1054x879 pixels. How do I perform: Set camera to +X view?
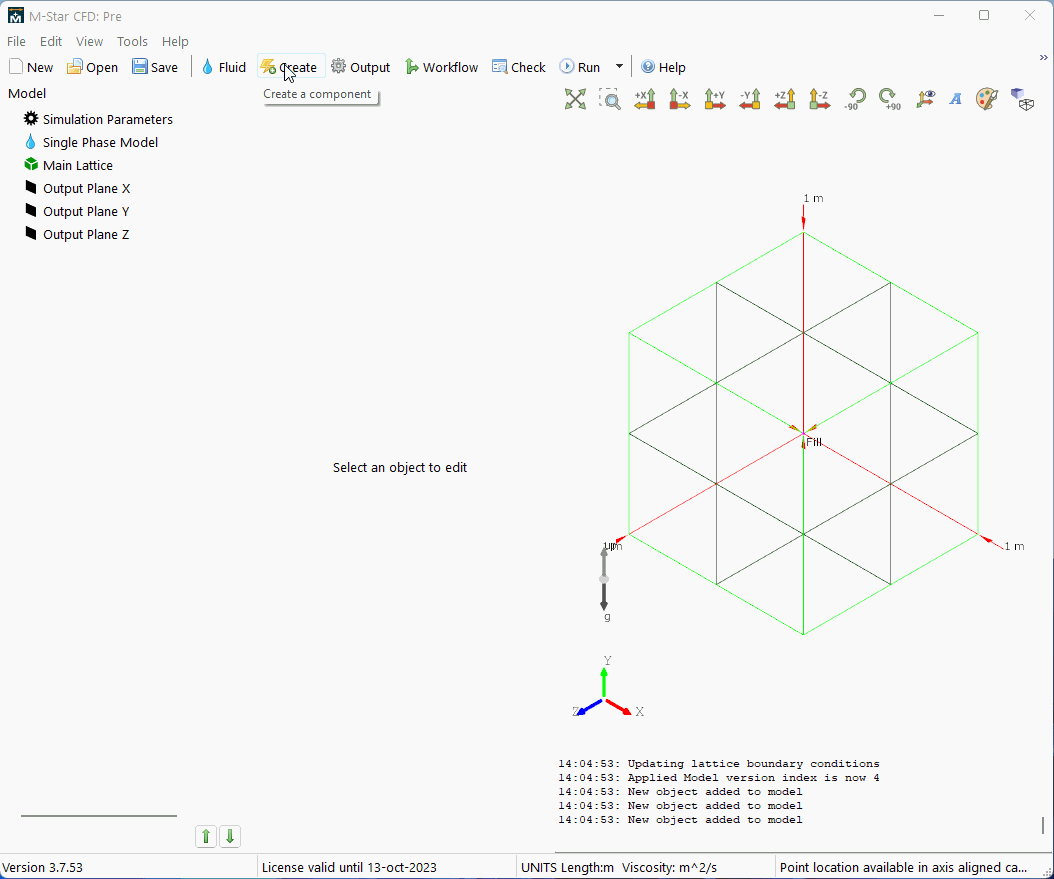(645, 99)
